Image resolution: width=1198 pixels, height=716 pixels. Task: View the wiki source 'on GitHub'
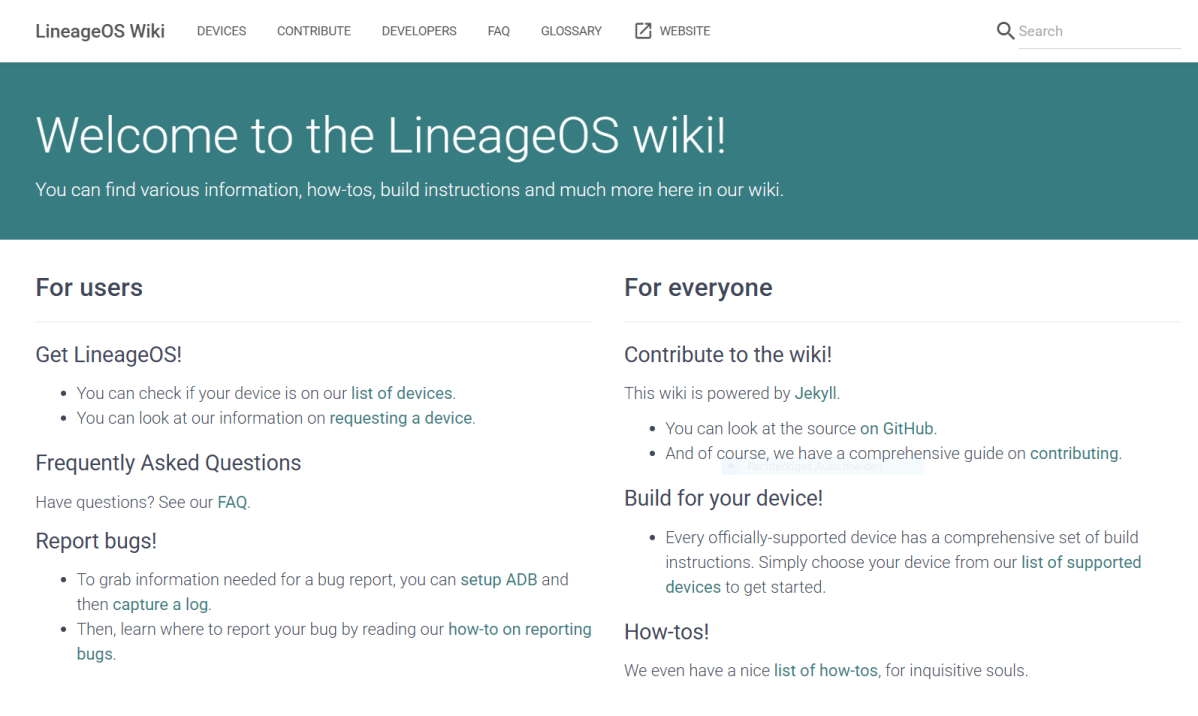coord(897,428)
